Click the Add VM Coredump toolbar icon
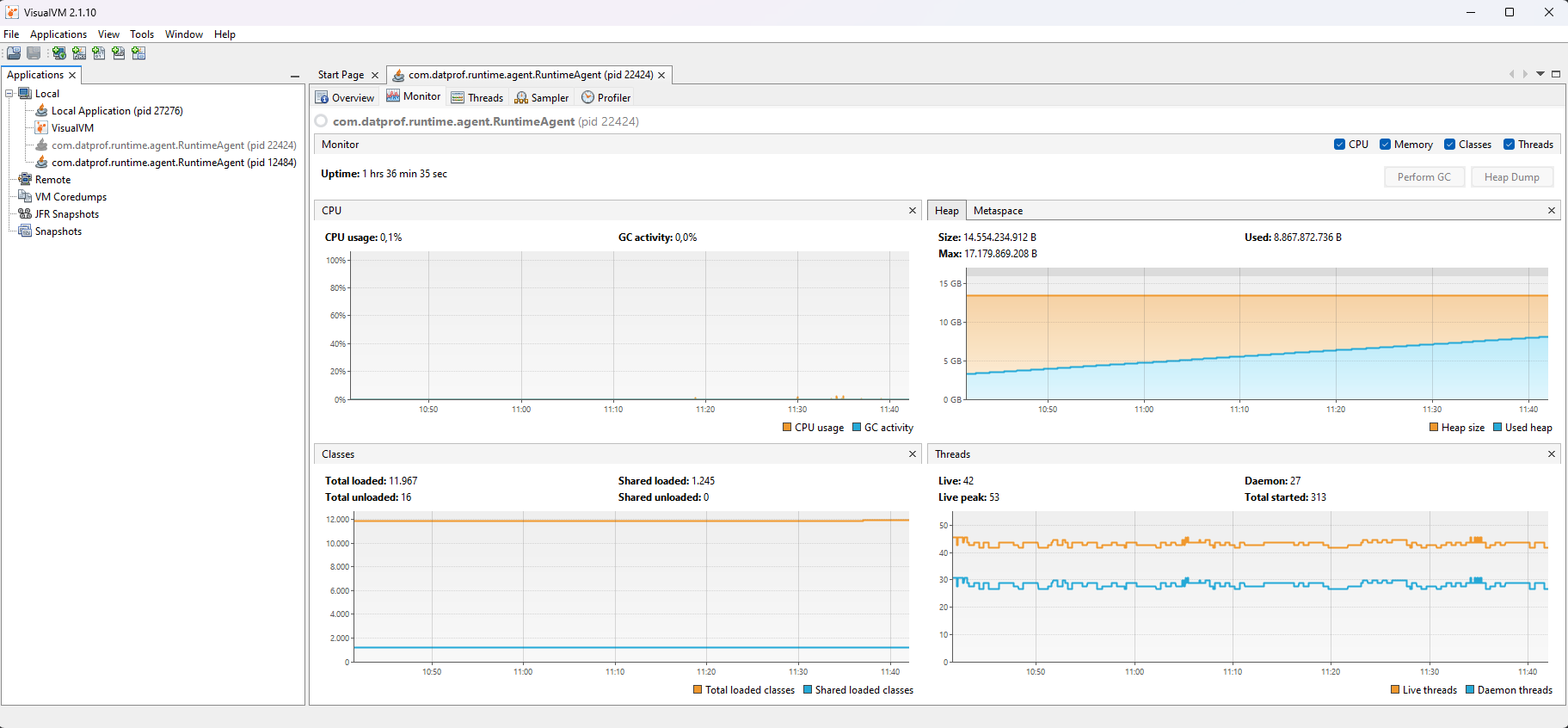The height and width of the screenshot is (728, 1568). pos(99,53)
